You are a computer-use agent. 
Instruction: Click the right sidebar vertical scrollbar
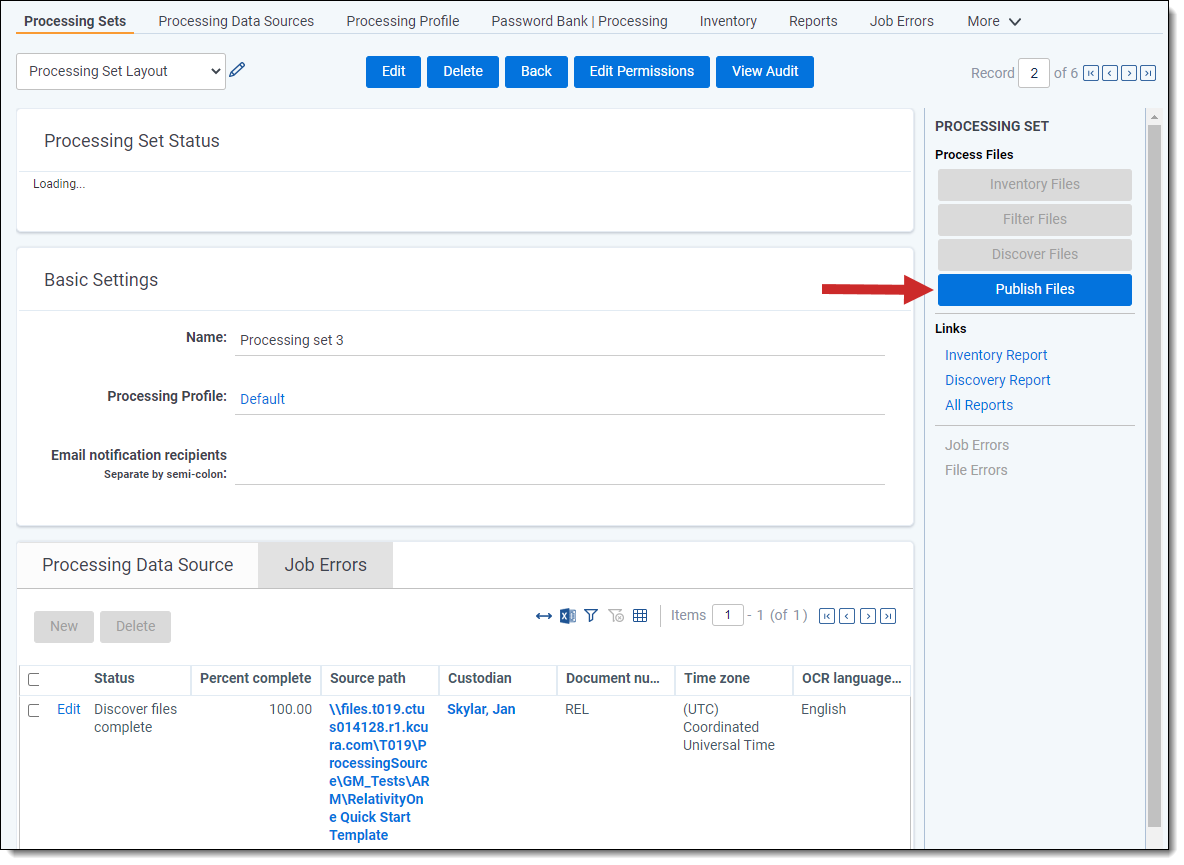click(x=1154, y=470)
